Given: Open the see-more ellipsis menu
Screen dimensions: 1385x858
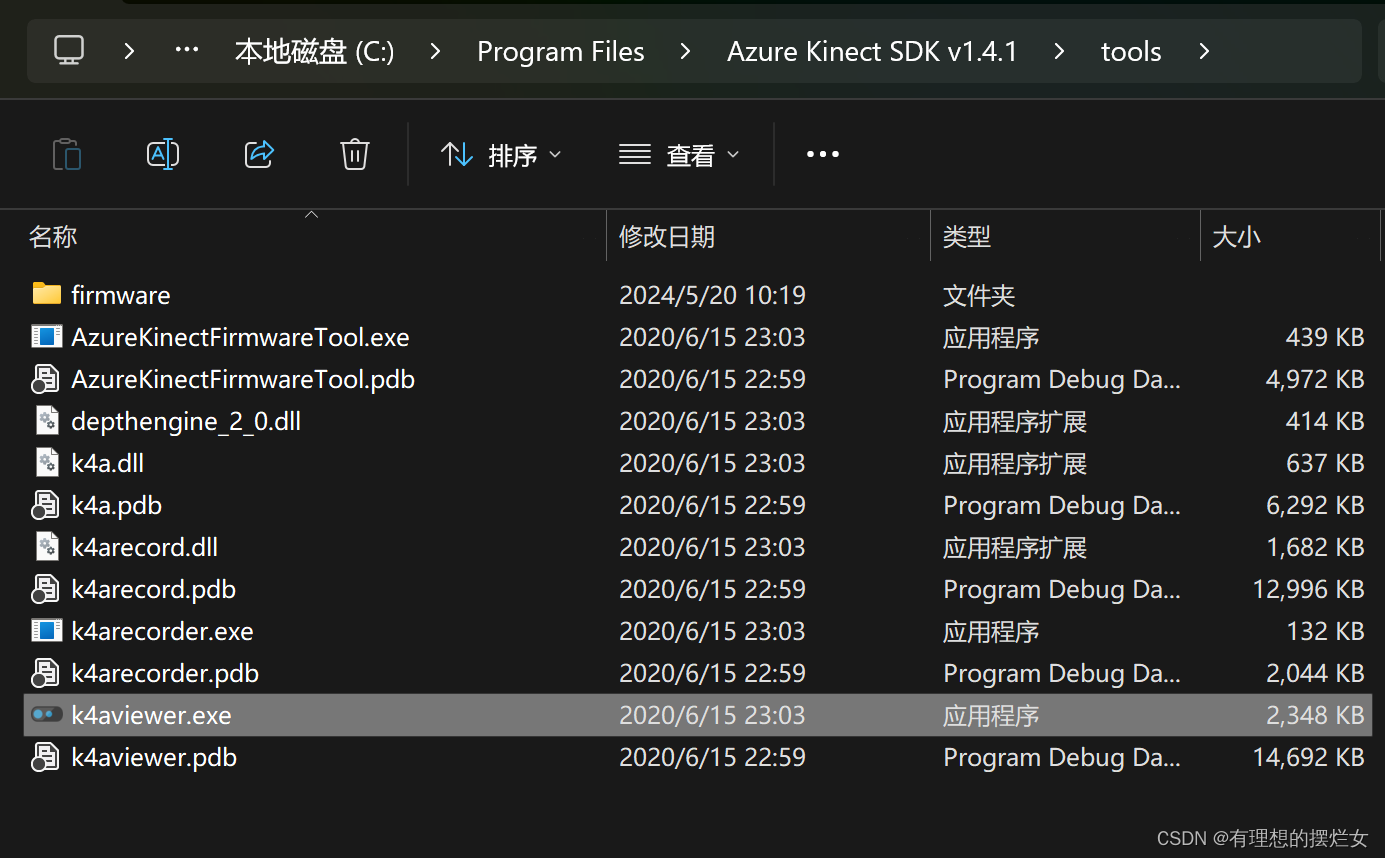Looking at the screenshot, I should click(x=822, y=154).
